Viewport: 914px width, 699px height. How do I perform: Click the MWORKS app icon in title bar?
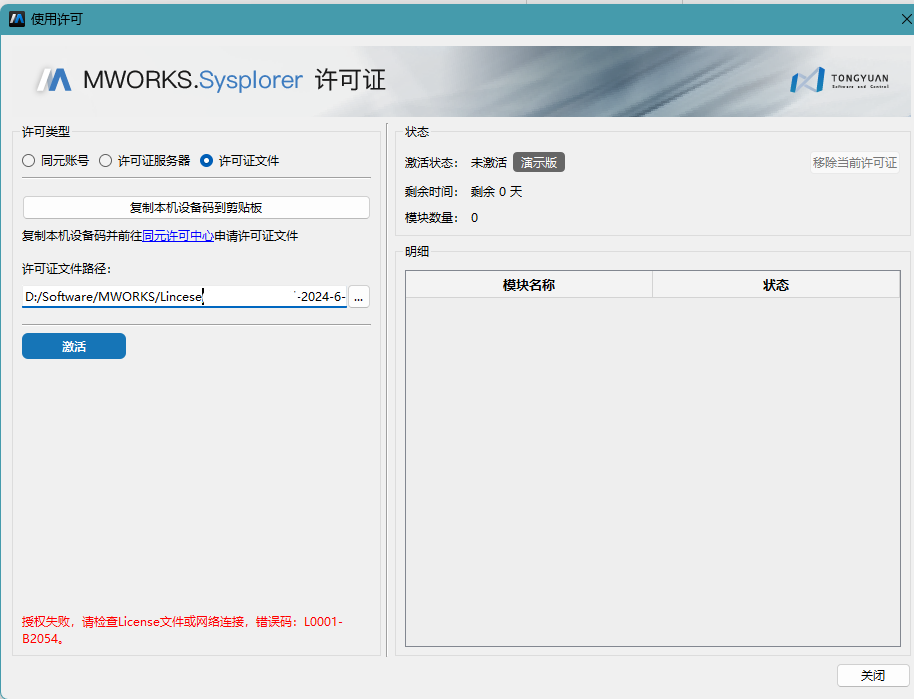pos(17,19)
